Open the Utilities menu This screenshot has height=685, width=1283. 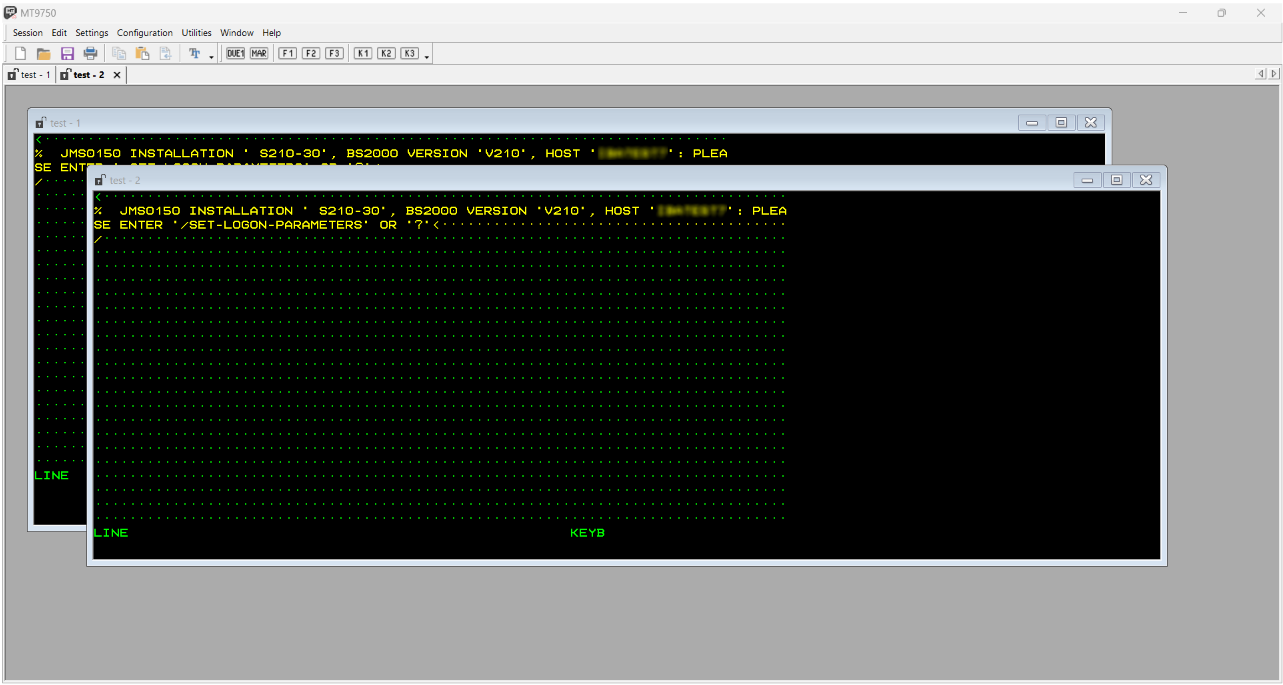(196, 33)
